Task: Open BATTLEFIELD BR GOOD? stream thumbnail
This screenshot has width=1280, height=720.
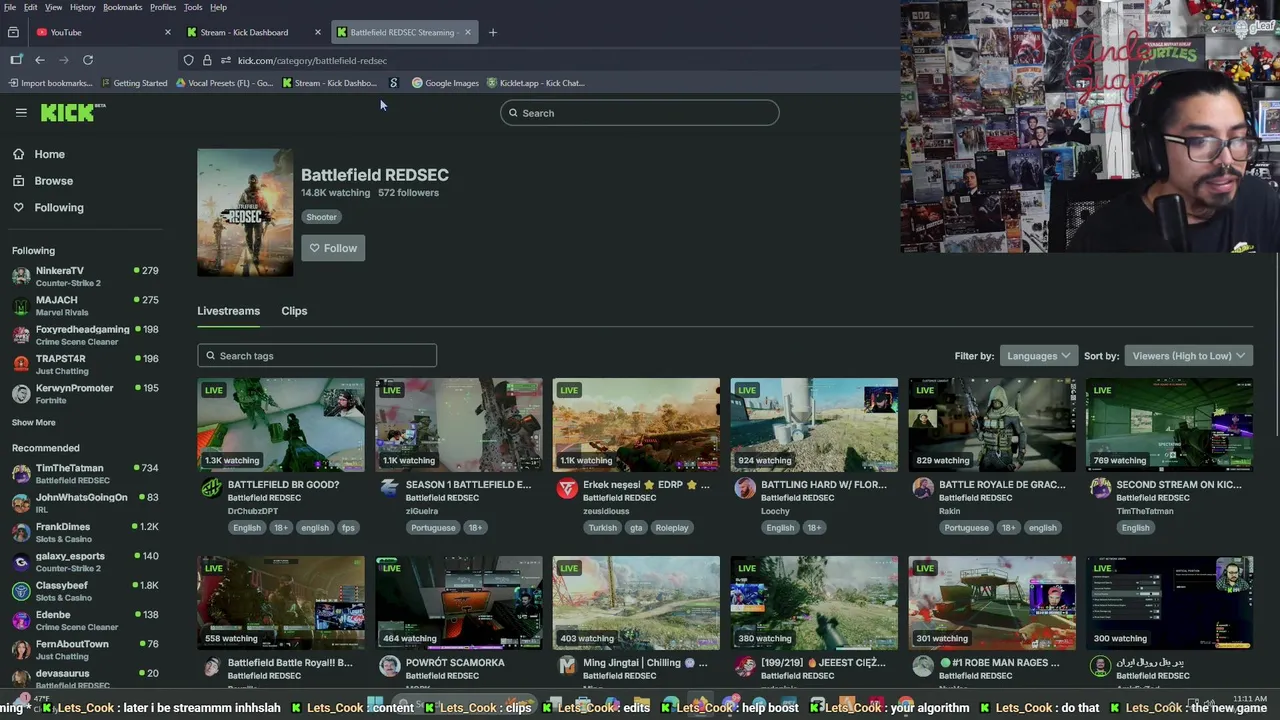Action: click(x=281, y=424)
